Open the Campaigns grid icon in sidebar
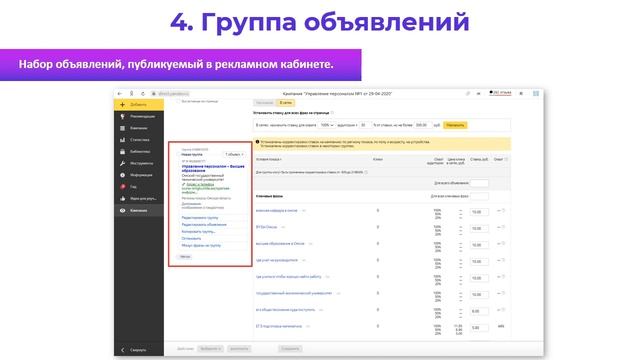This screenshot has height=360, width=640. (122, 128)
